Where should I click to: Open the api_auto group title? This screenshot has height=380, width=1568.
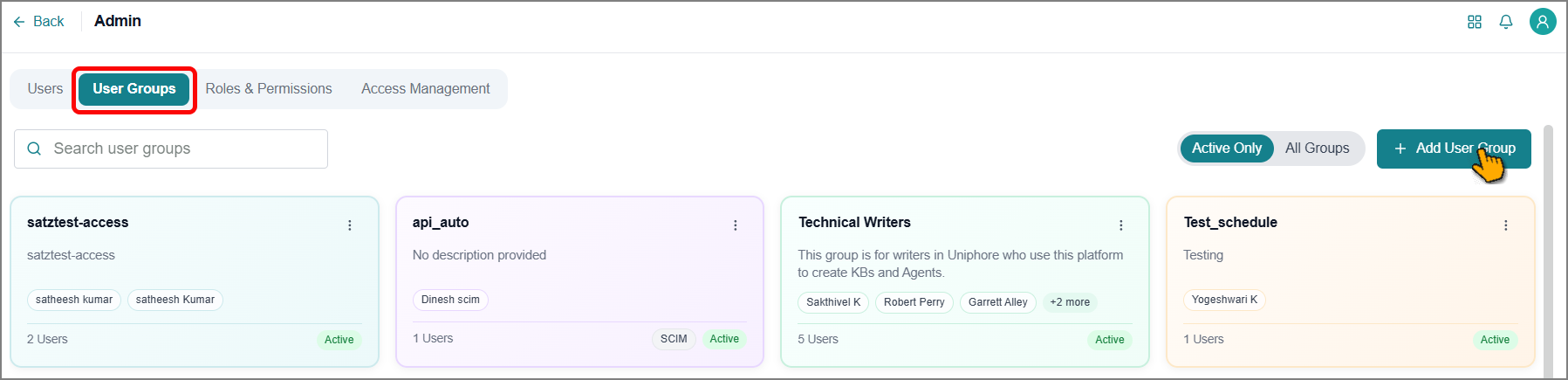click(x=441, y=223)
